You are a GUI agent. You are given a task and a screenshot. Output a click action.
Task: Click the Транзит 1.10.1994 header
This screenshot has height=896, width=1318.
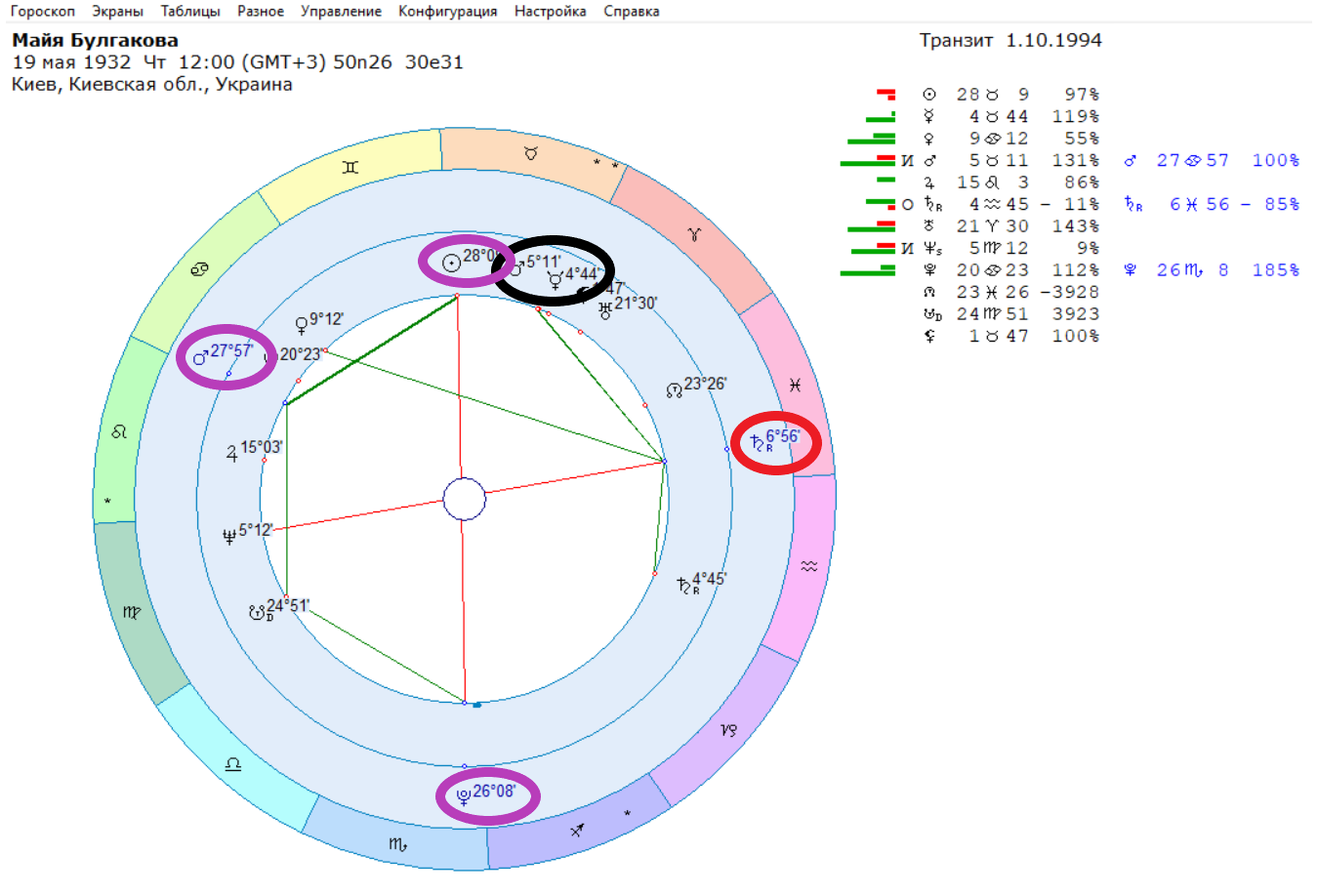pos(1010,40)
